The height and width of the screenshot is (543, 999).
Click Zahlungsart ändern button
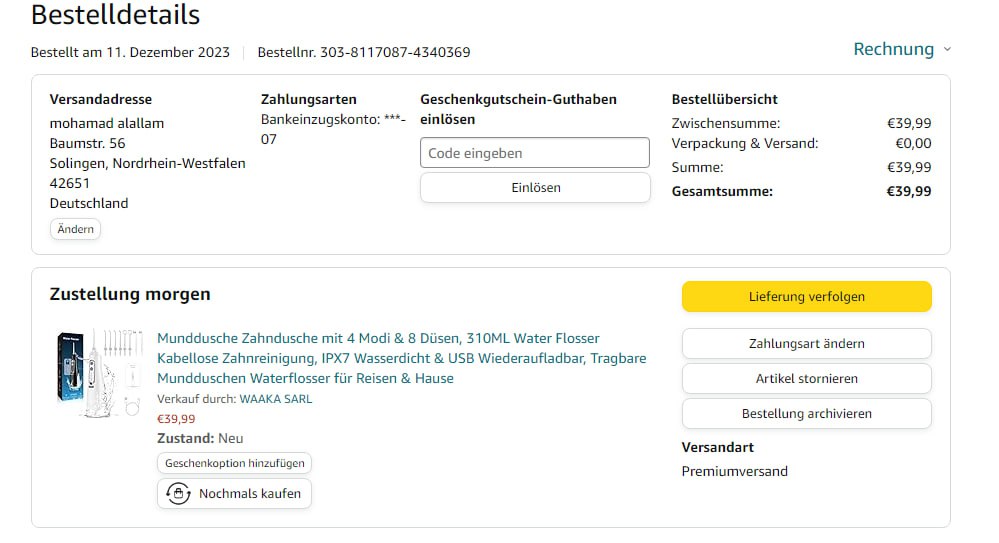click(x=806, y=343)
